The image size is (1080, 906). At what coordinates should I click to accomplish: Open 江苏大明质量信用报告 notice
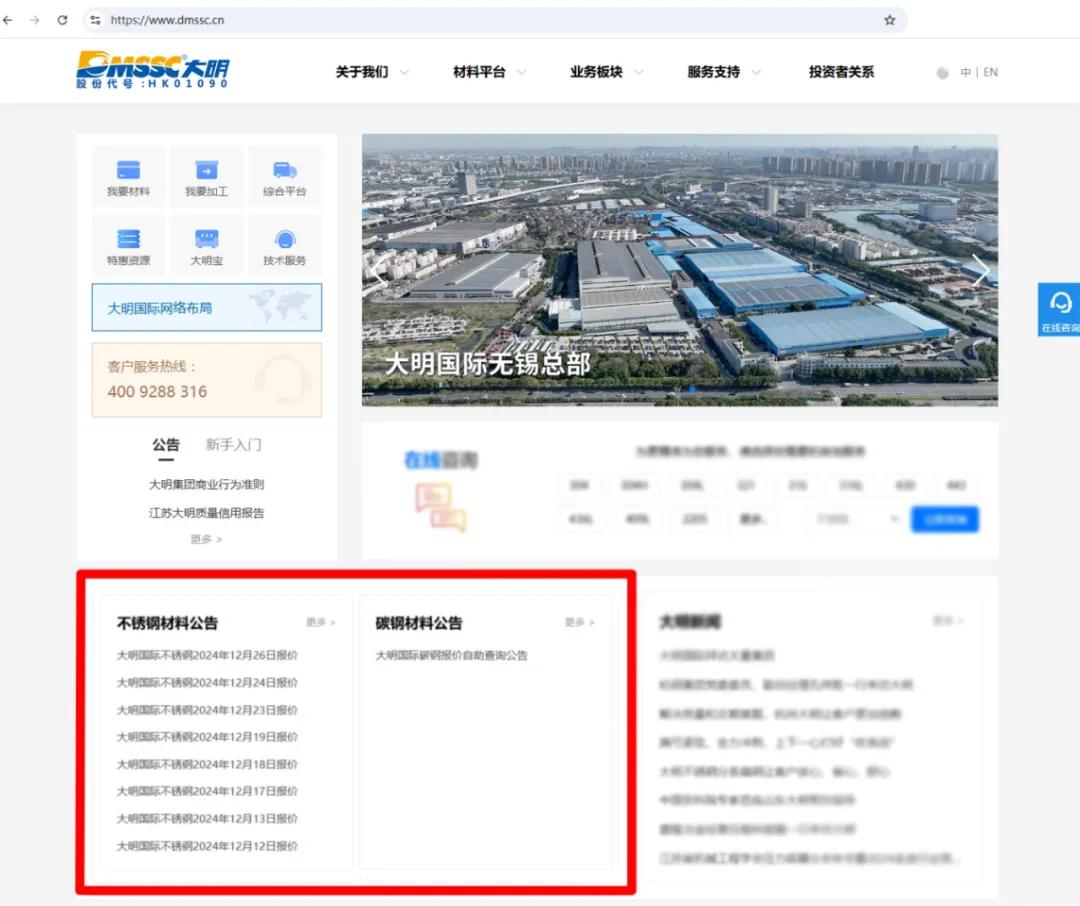click(207, 513)
